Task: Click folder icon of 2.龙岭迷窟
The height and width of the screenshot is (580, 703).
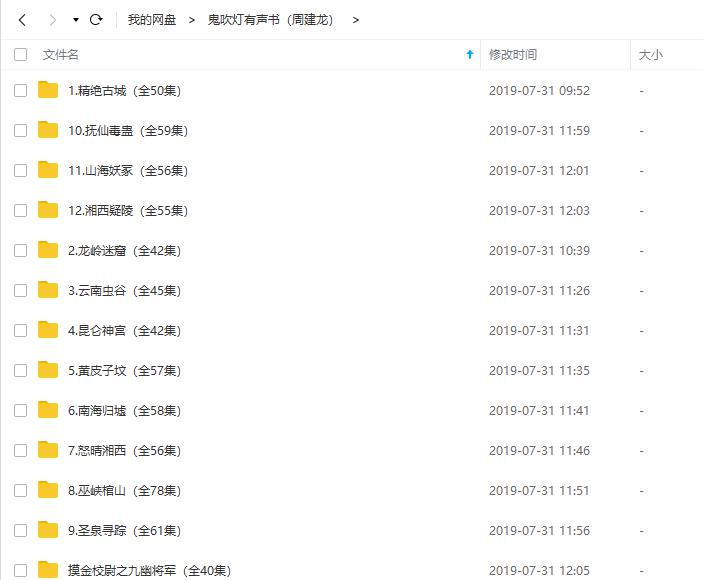Action: (48, 250)
